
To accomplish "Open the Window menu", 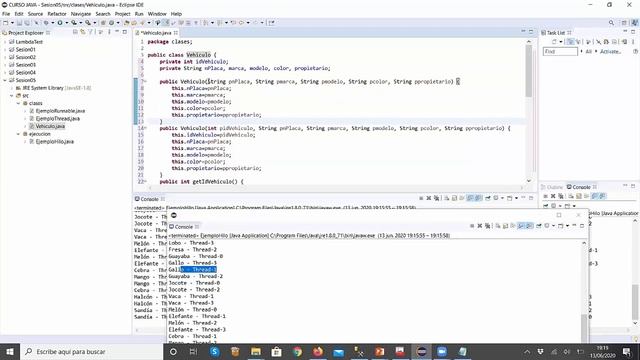I will pos(157,14).
